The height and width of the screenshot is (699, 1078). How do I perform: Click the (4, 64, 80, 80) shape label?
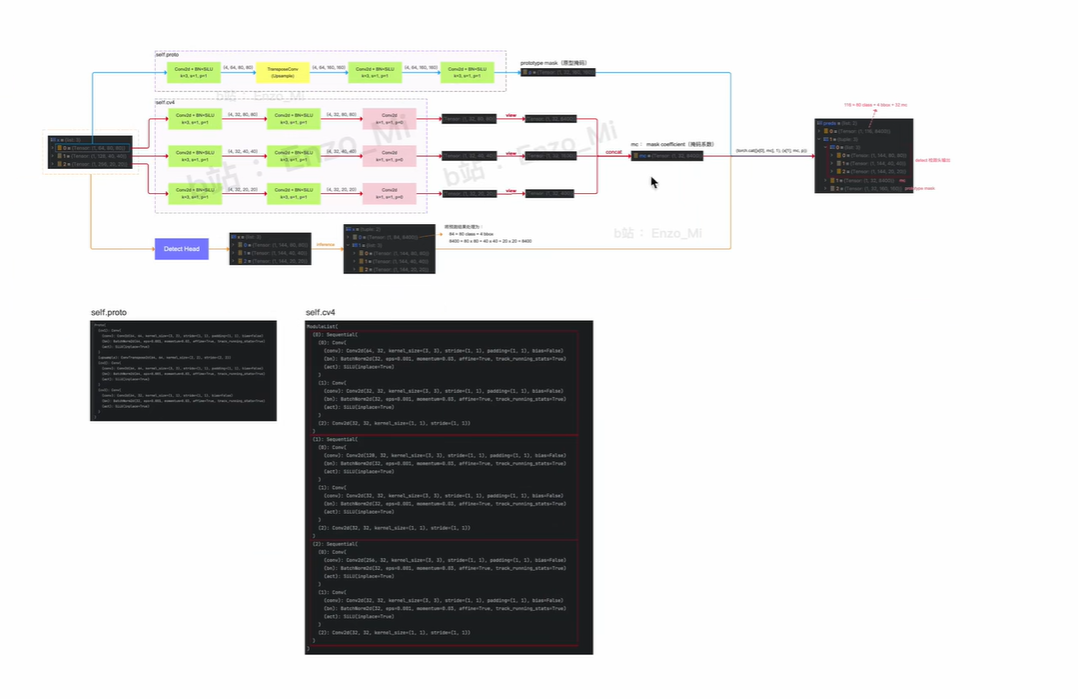tap(238, 67)
